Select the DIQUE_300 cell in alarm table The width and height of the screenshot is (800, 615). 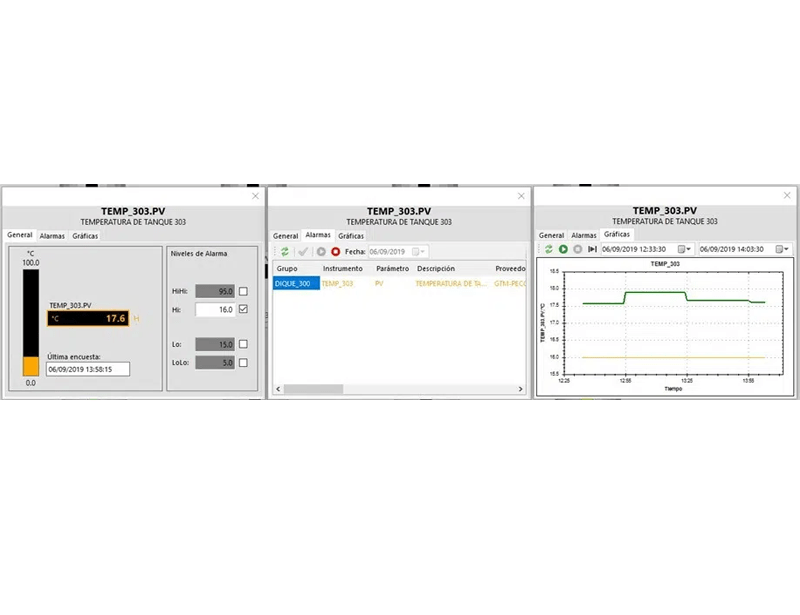point(296,283)
